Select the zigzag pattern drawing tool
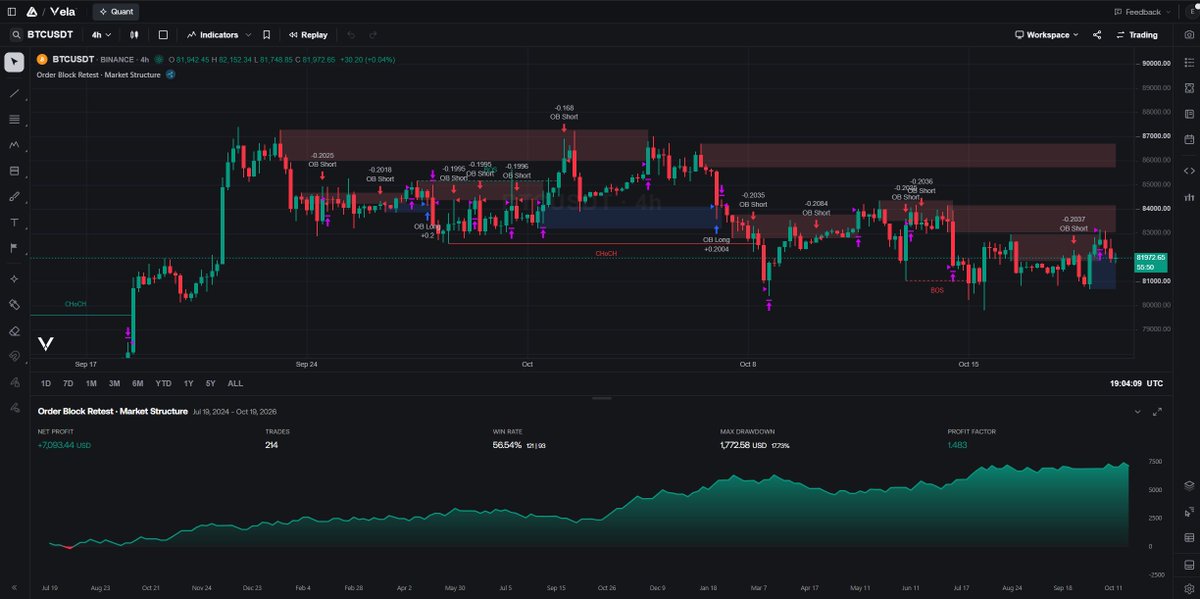Image resolution: width=1200 pixels, height=599 pixels. tap(14, 145)
